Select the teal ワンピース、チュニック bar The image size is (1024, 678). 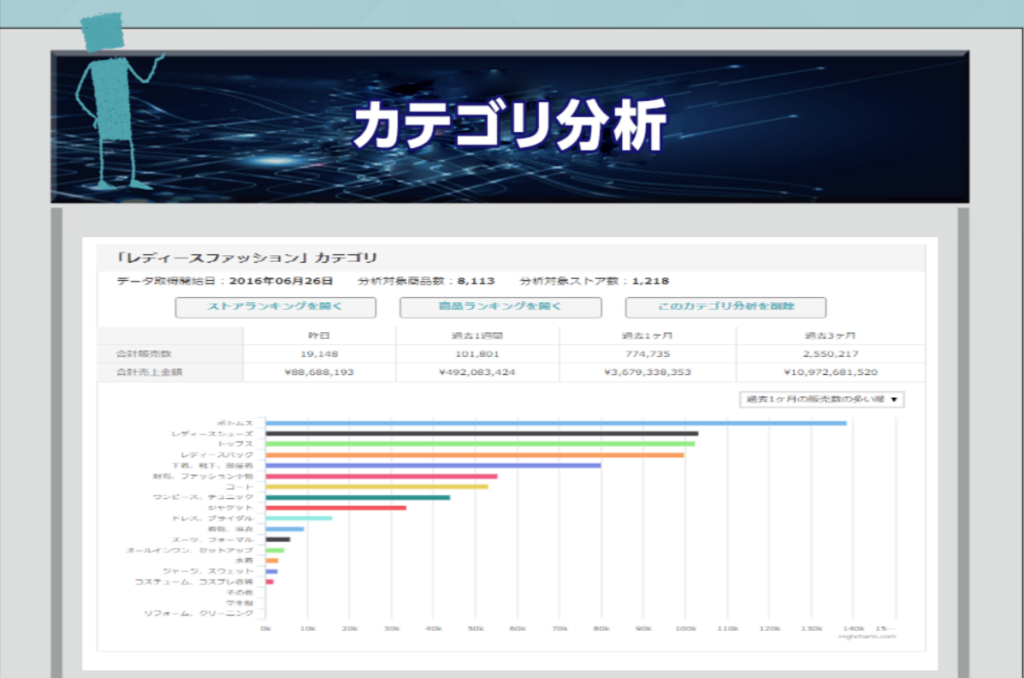(357, 497)
